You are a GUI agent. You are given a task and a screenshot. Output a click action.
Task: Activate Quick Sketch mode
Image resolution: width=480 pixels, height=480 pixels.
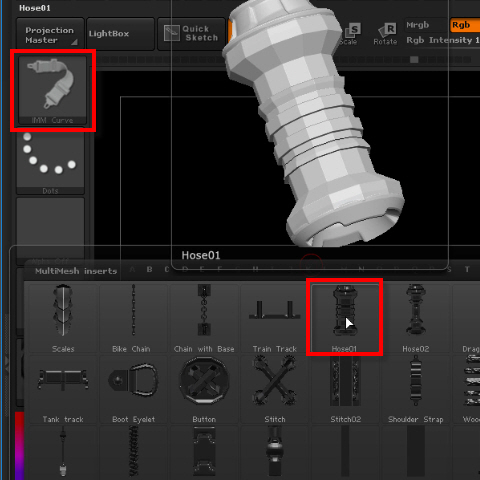tap(191, 34)
